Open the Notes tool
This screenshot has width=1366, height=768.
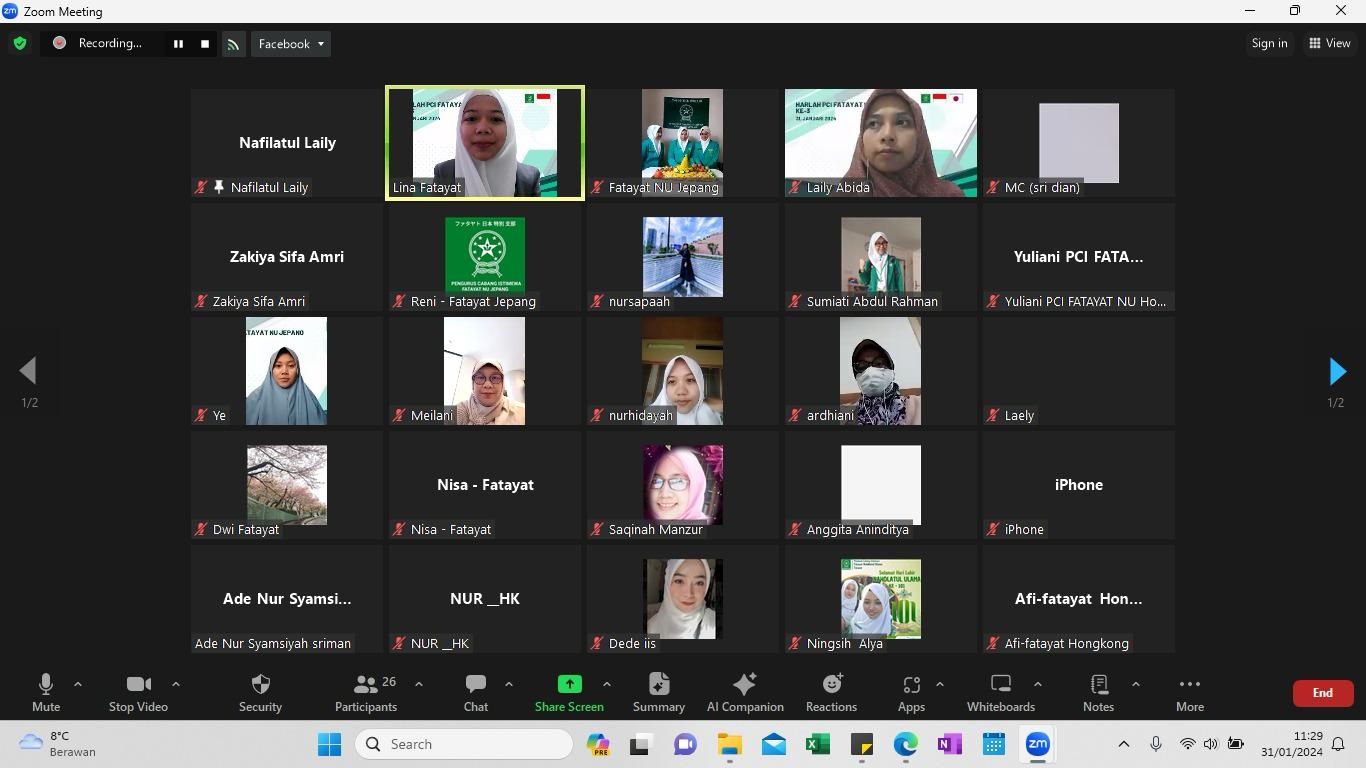pyautogui.click(x=1098, y=692)
